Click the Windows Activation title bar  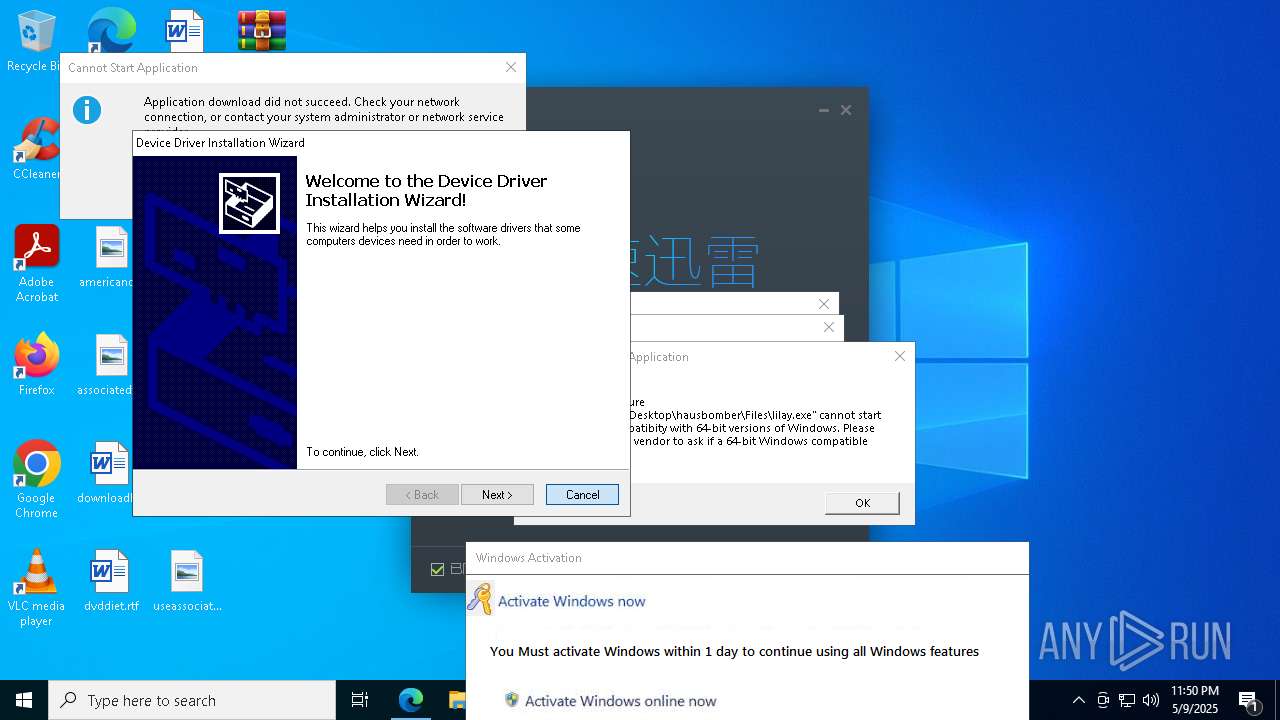(x=747, y=558)
